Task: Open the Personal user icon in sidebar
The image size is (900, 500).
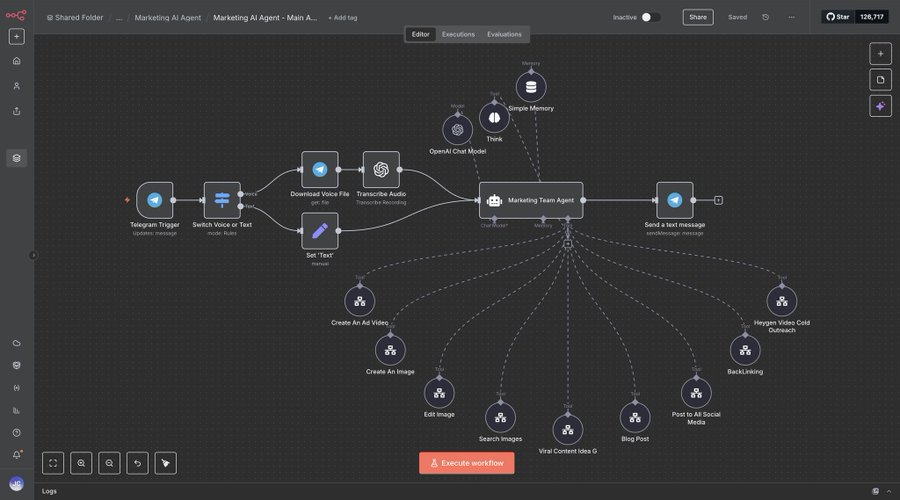Action: click(17, 86)
